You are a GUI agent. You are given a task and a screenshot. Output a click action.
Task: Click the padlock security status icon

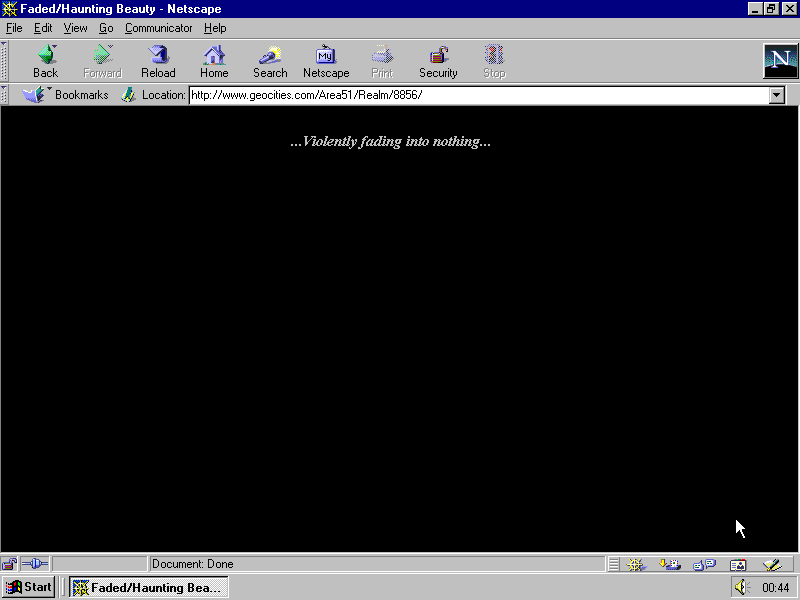[x=10, y=564]
